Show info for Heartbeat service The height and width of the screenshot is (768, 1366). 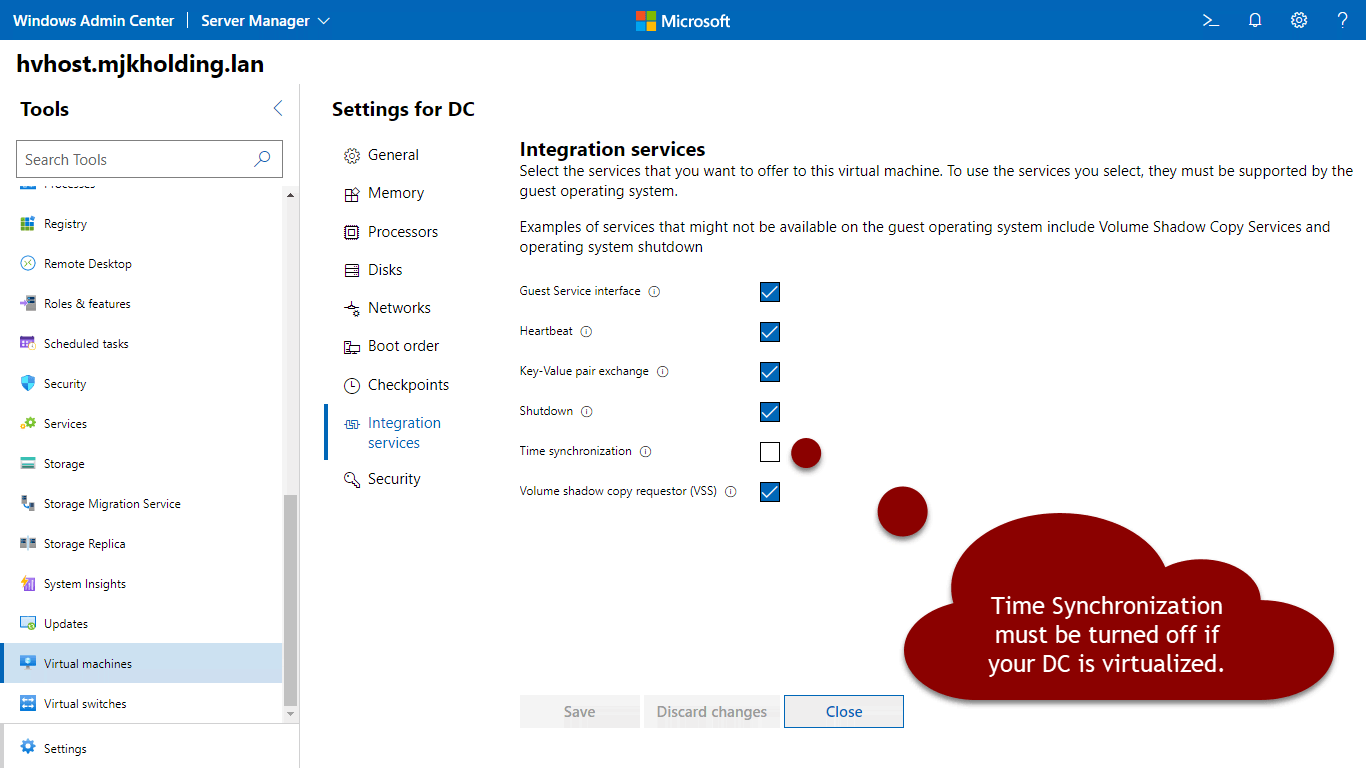click(586, 332)
